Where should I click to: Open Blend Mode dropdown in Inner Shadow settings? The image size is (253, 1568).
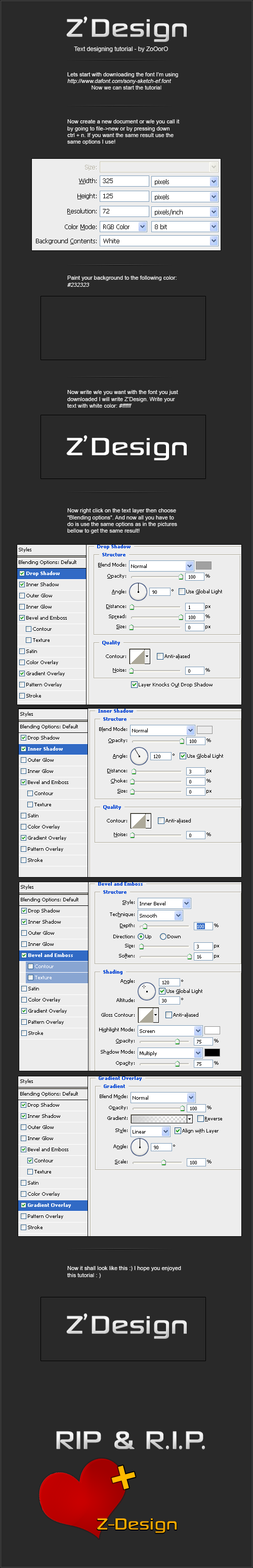[162, 730]
